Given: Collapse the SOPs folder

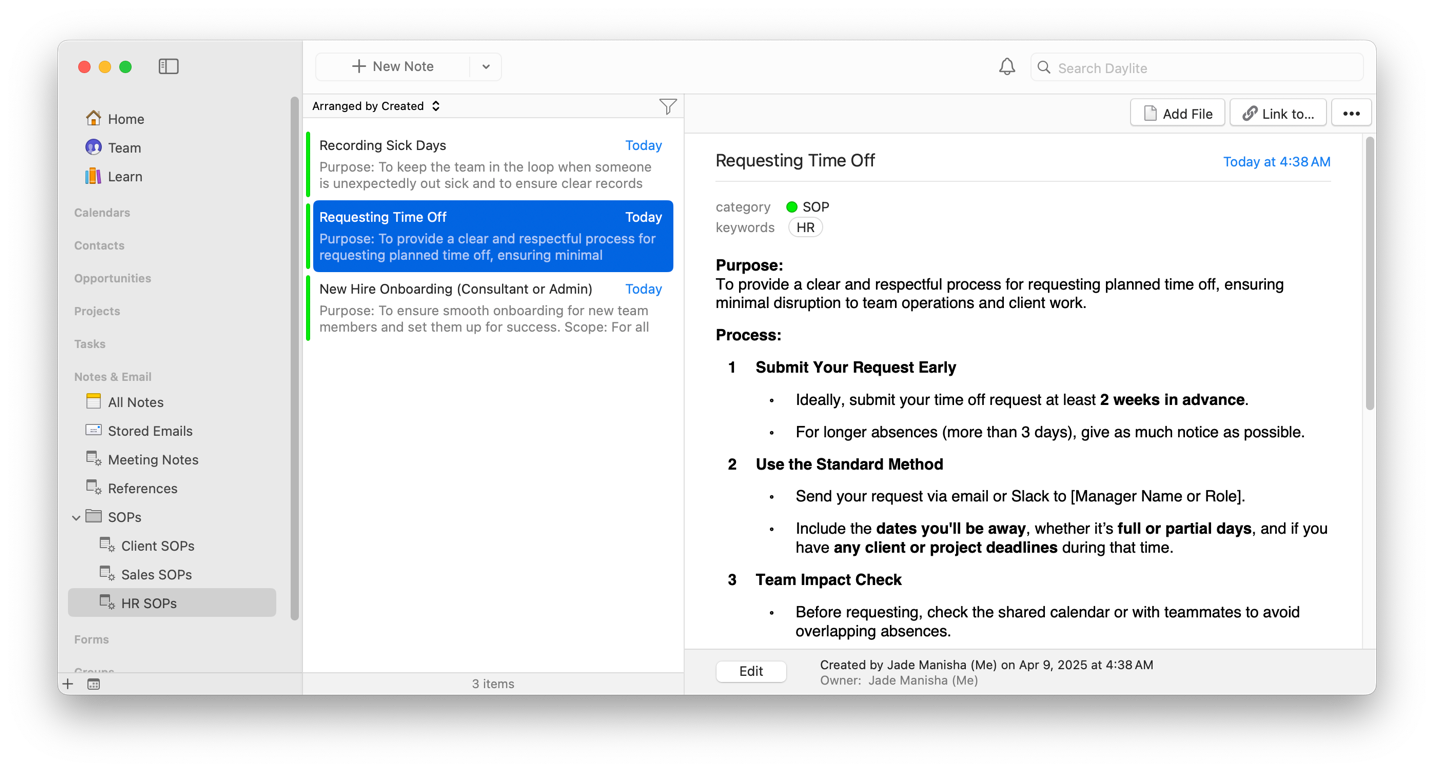Looking at the screenshot, I should pyautogui.click(x=76, y=517).
